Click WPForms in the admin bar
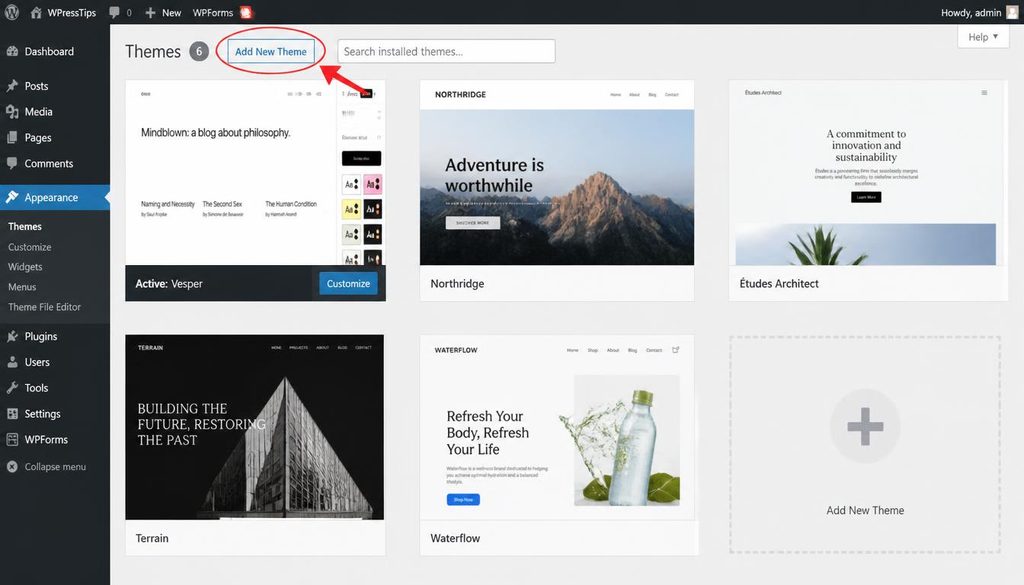This screenshot has height=585, width=1024. coord(213,12)
